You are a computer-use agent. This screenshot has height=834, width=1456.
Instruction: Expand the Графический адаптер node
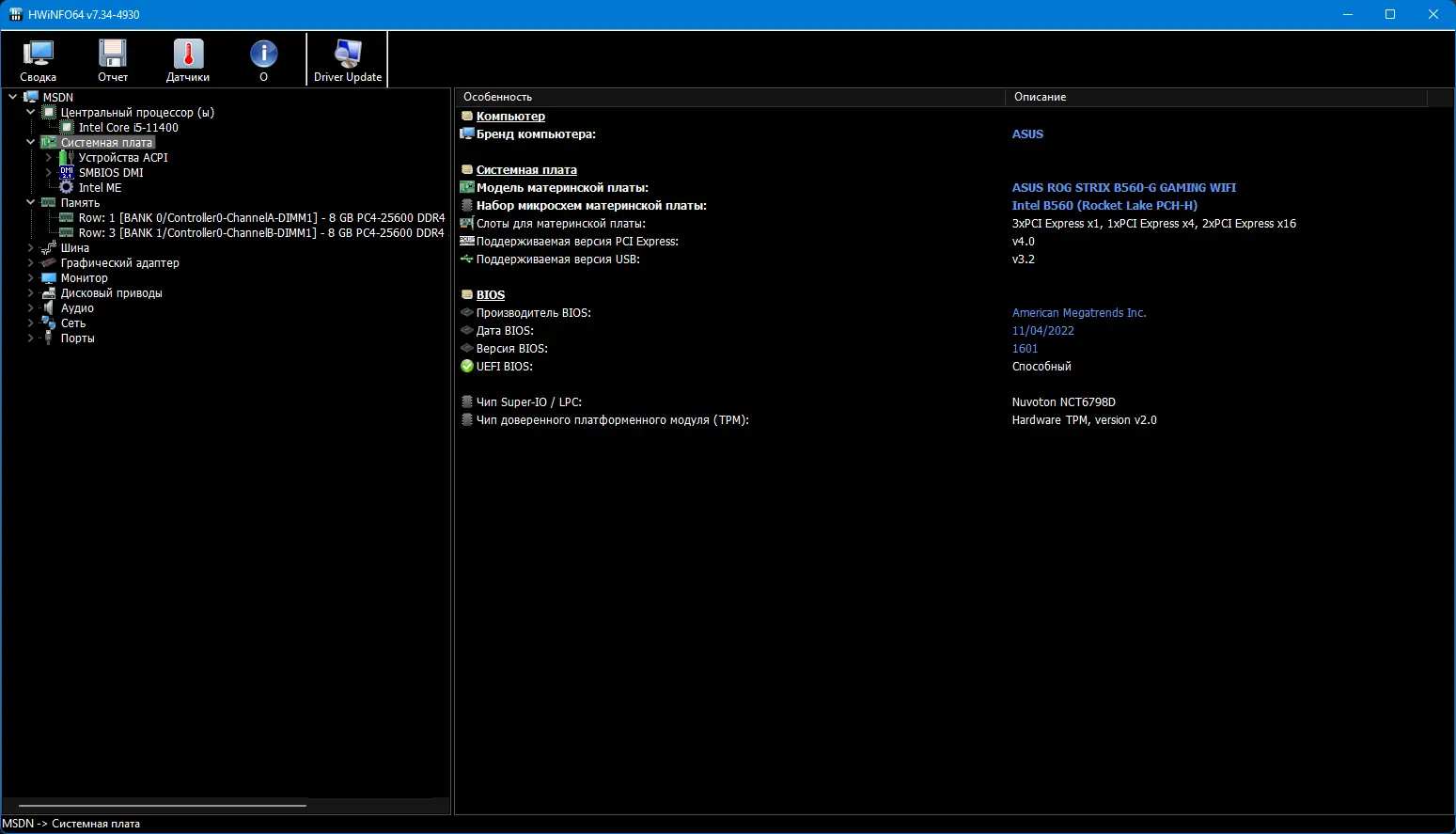31,262
